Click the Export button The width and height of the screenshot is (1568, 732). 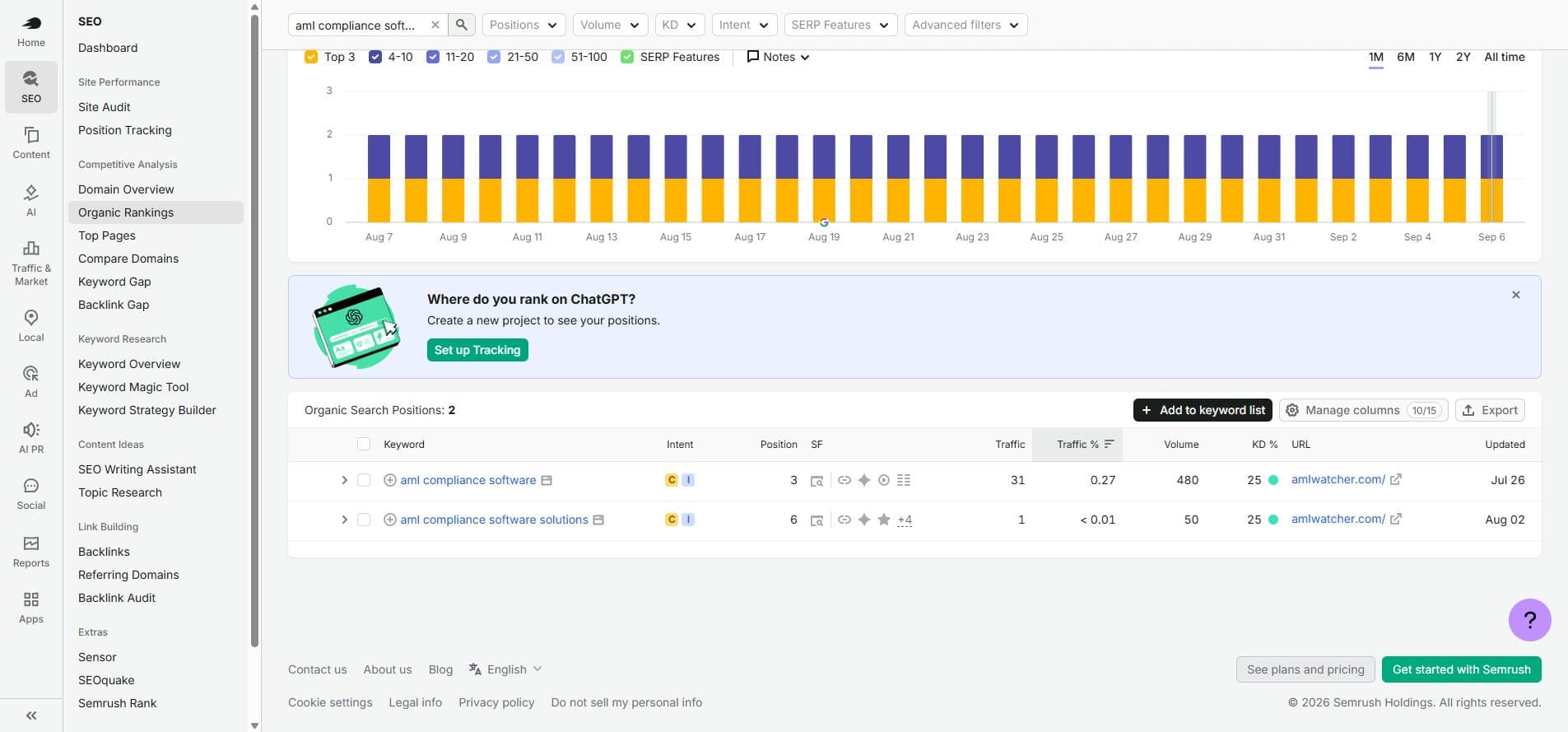pyautogui.click(x=1490, y=410)
